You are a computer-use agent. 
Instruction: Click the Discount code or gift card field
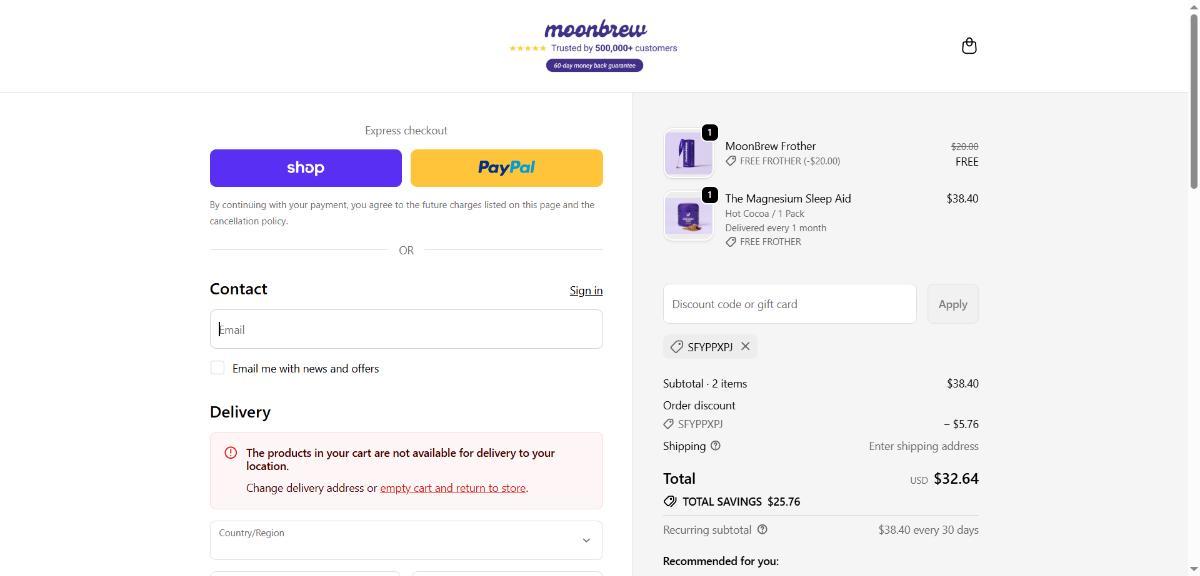click(789, 304)
